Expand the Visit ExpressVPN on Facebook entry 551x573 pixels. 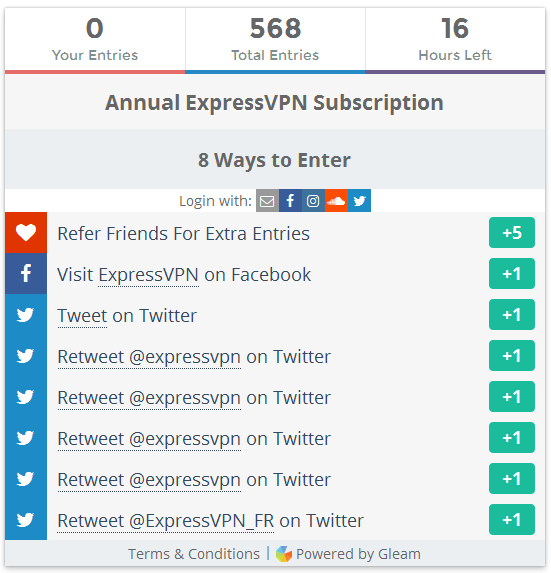coord(184,274)
